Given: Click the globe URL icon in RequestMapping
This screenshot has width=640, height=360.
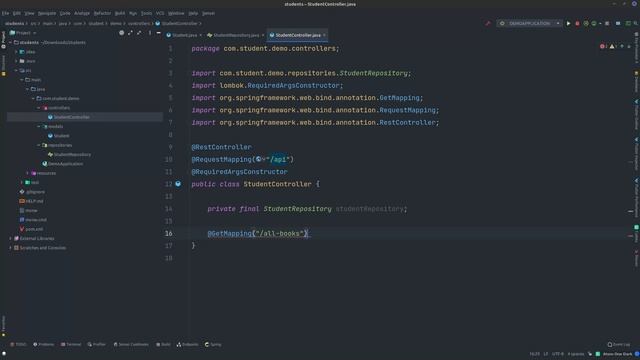Looking at the screenshot, I should (x=258, y=160).
